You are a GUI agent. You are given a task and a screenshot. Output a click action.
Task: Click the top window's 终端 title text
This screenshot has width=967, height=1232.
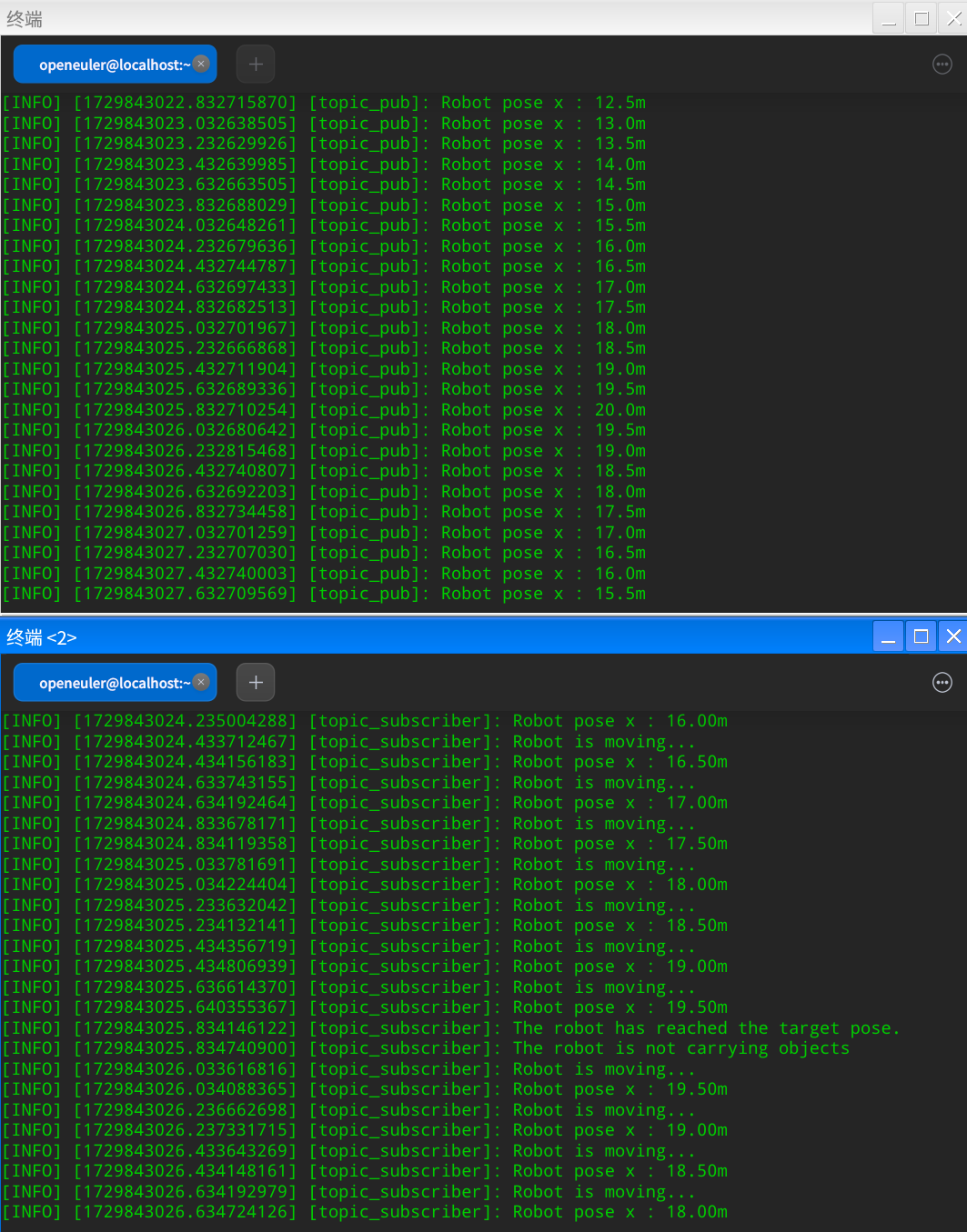[25, 19]
